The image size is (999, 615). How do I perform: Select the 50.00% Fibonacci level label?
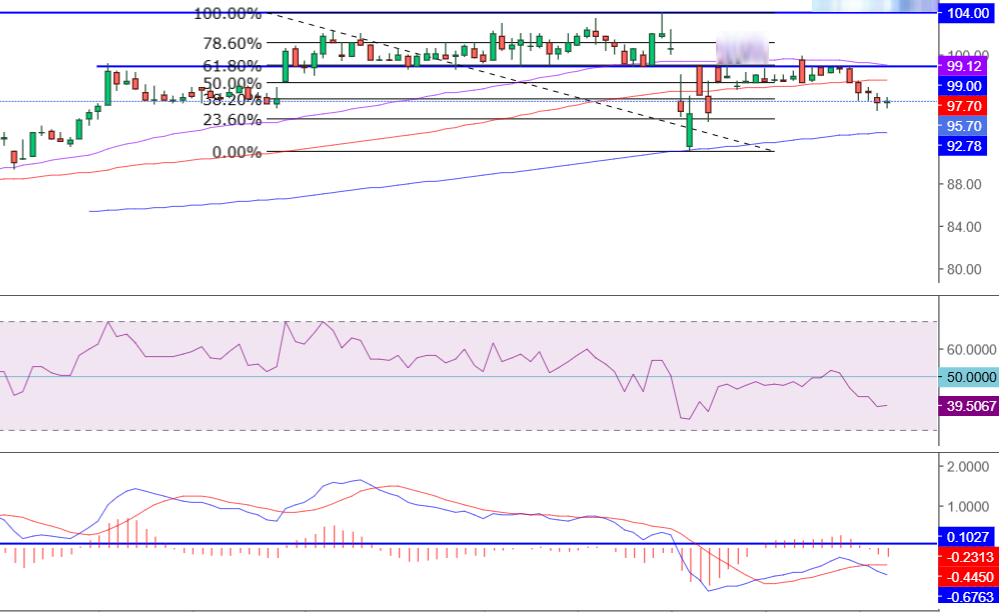[x=232, y=83]
